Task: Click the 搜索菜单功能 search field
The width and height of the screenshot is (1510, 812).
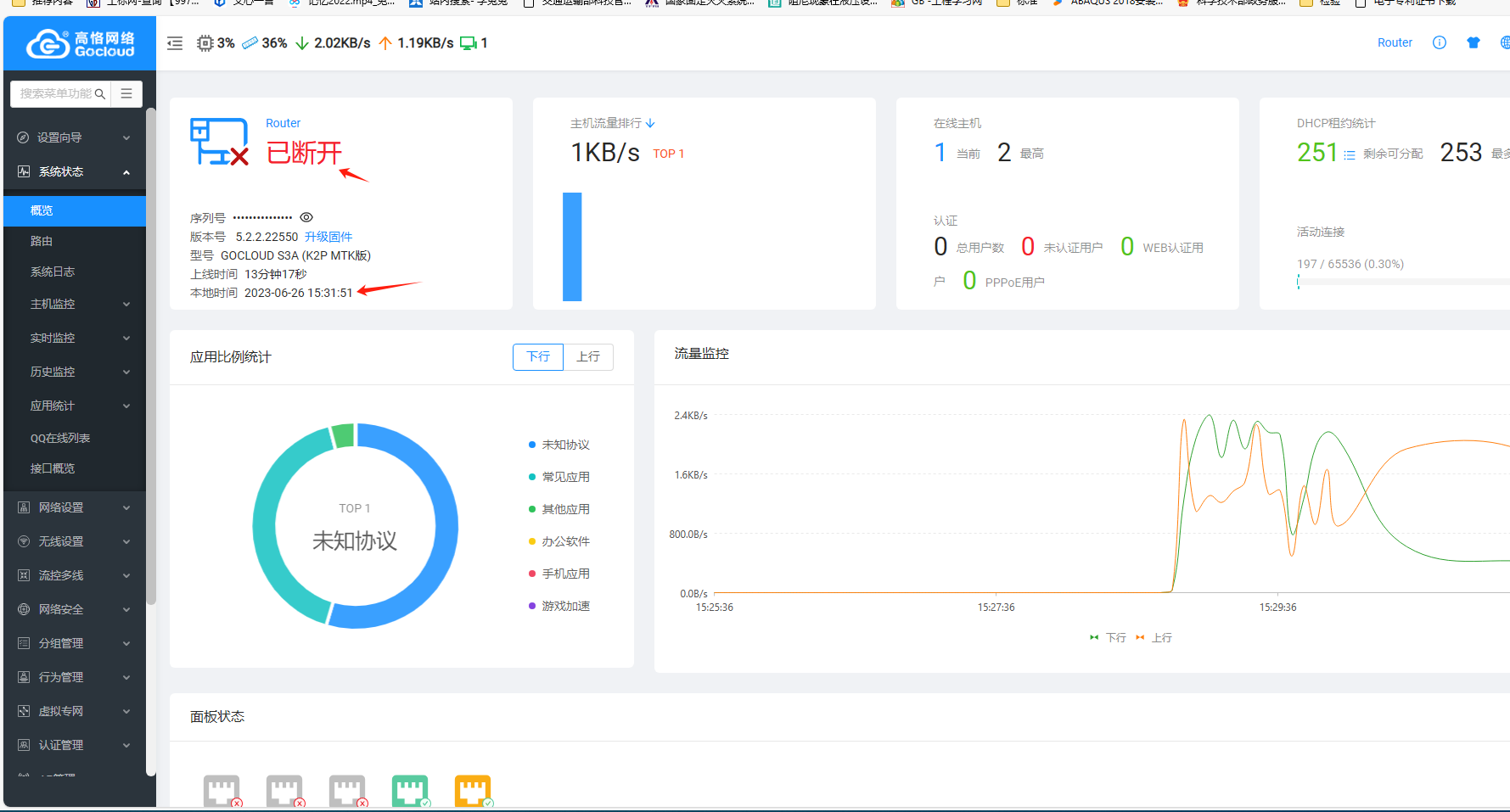Action: pyautogui.click(x=56, y=93)
